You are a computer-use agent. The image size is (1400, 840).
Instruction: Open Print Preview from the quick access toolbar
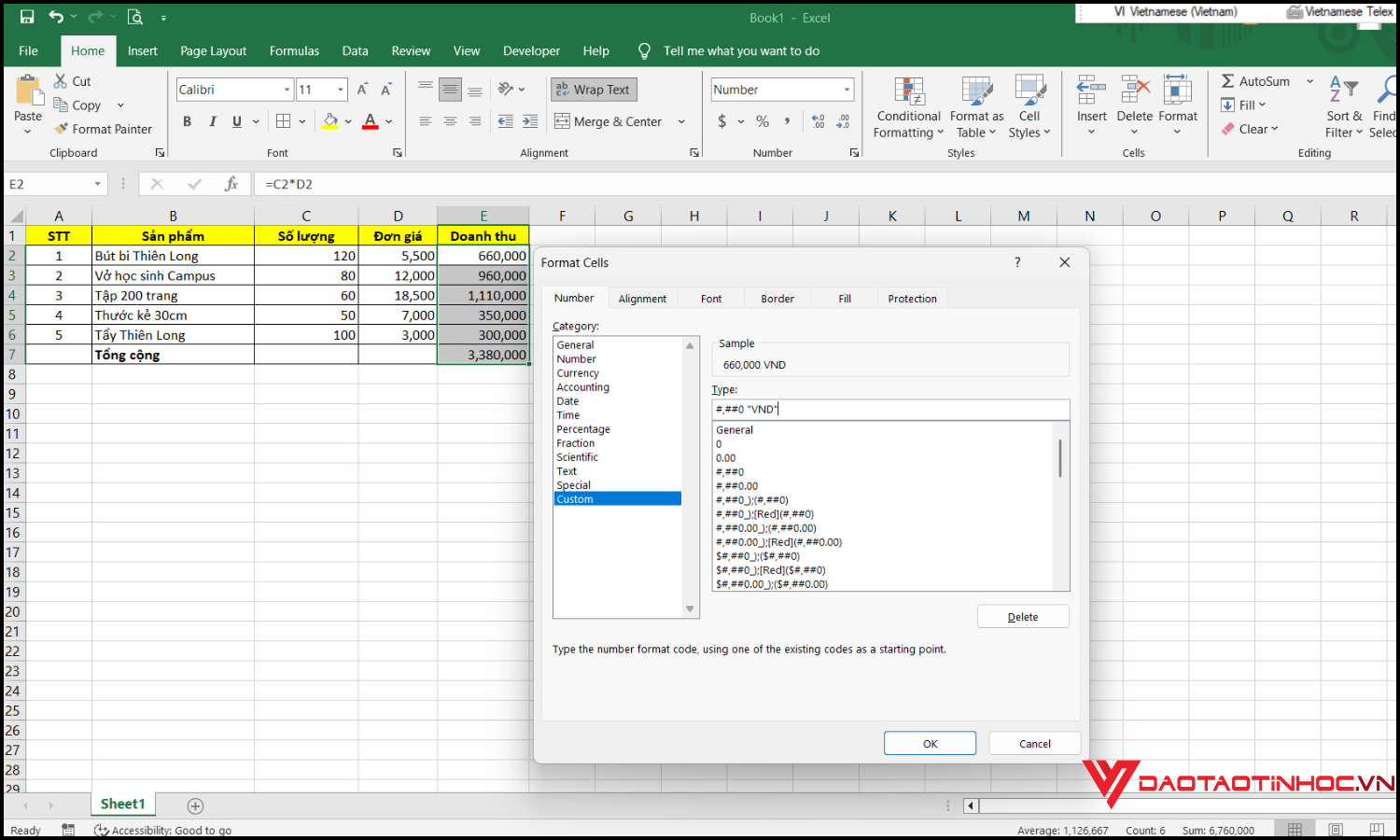click(135, 17)
